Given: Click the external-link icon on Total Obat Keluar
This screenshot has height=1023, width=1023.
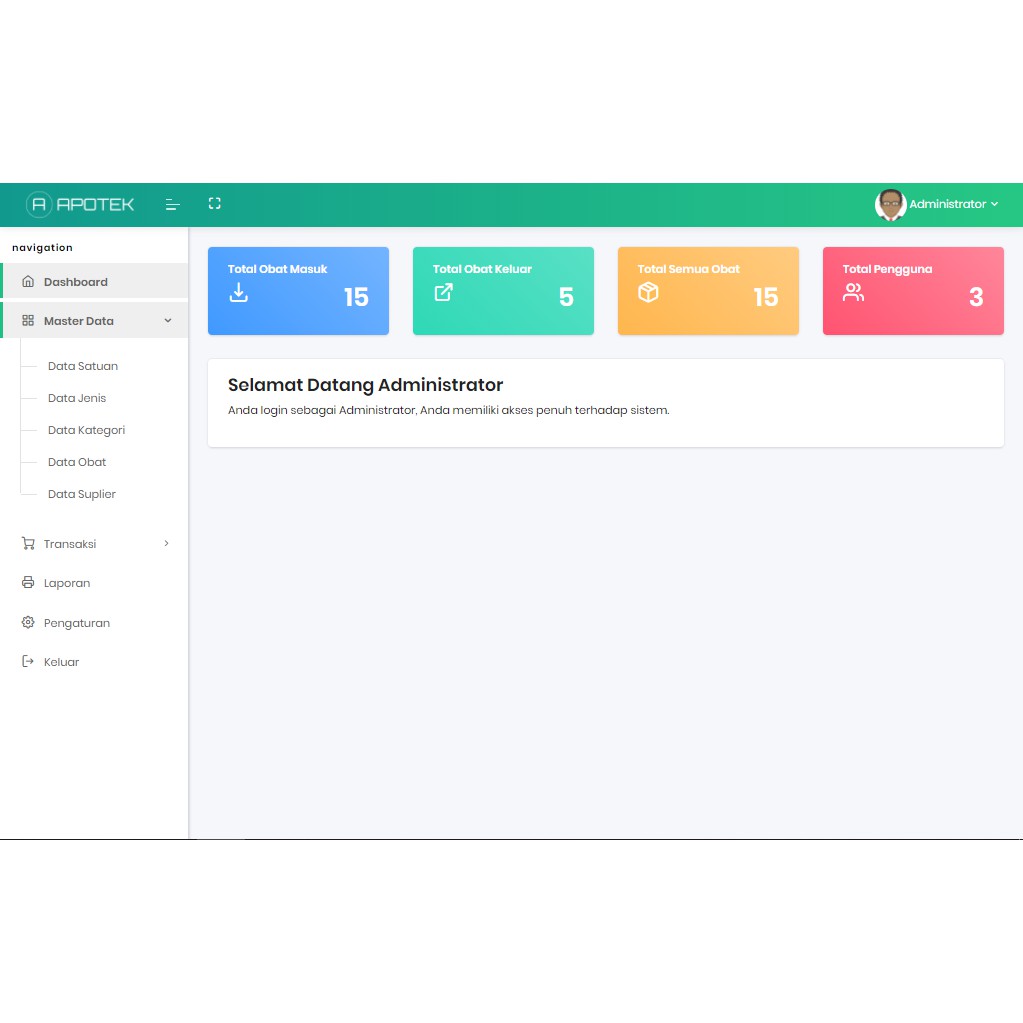Looking at the screenshot, I should (x=443, y=292).
